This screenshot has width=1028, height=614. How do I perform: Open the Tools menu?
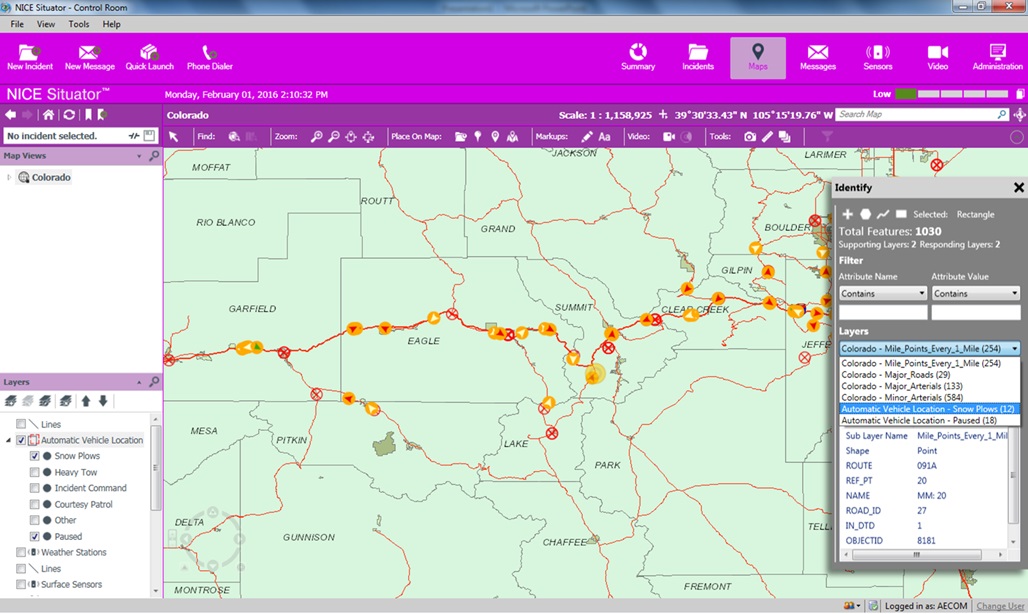[79, 24]
